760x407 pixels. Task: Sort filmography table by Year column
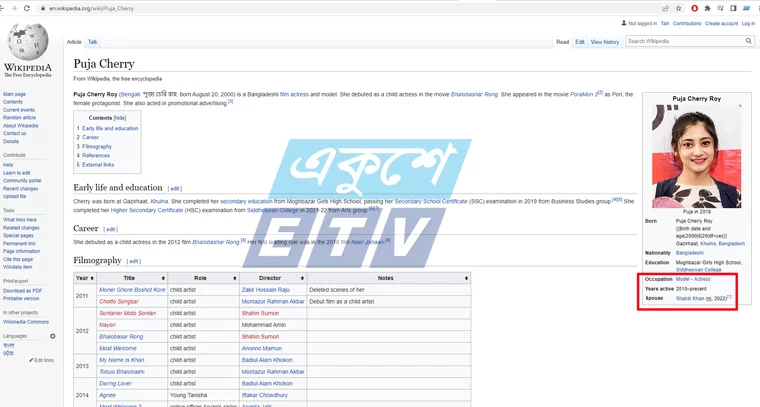click(x=84, y=278)
